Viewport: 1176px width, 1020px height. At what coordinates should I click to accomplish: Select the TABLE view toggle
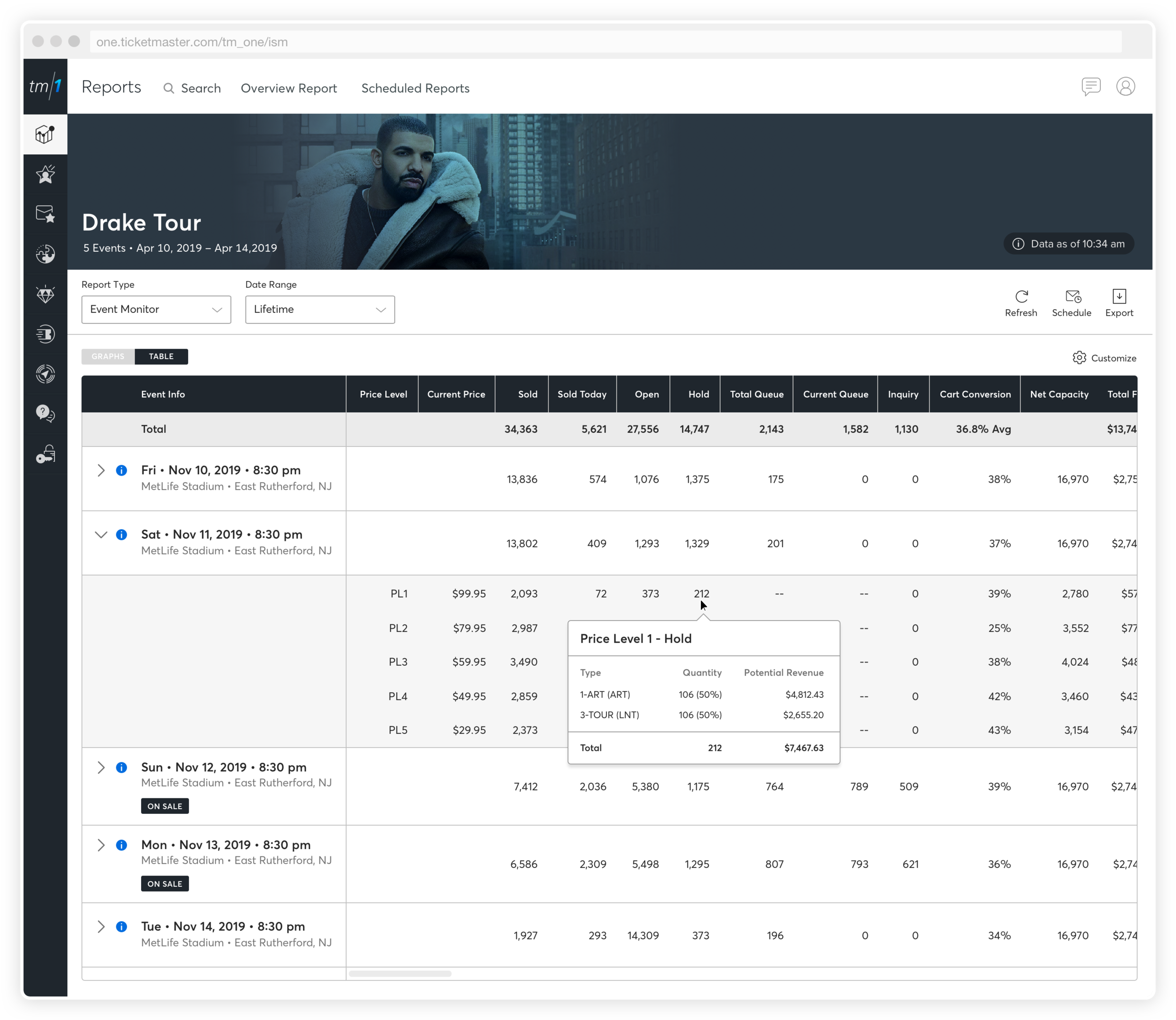point(161,356)
